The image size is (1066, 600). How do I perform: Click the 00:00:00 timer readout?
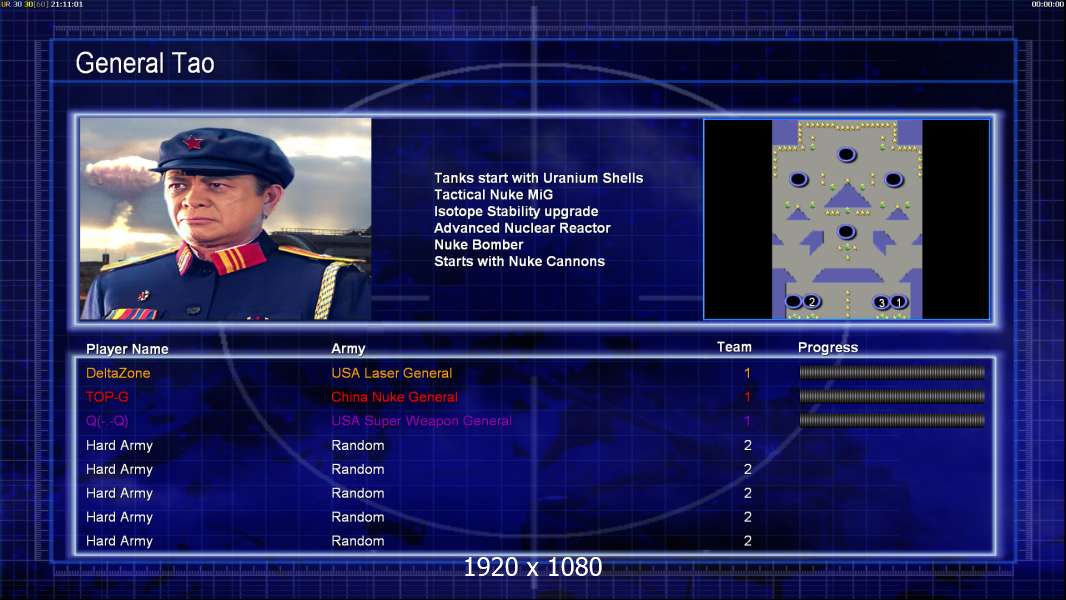click(x=1048, y=4)
